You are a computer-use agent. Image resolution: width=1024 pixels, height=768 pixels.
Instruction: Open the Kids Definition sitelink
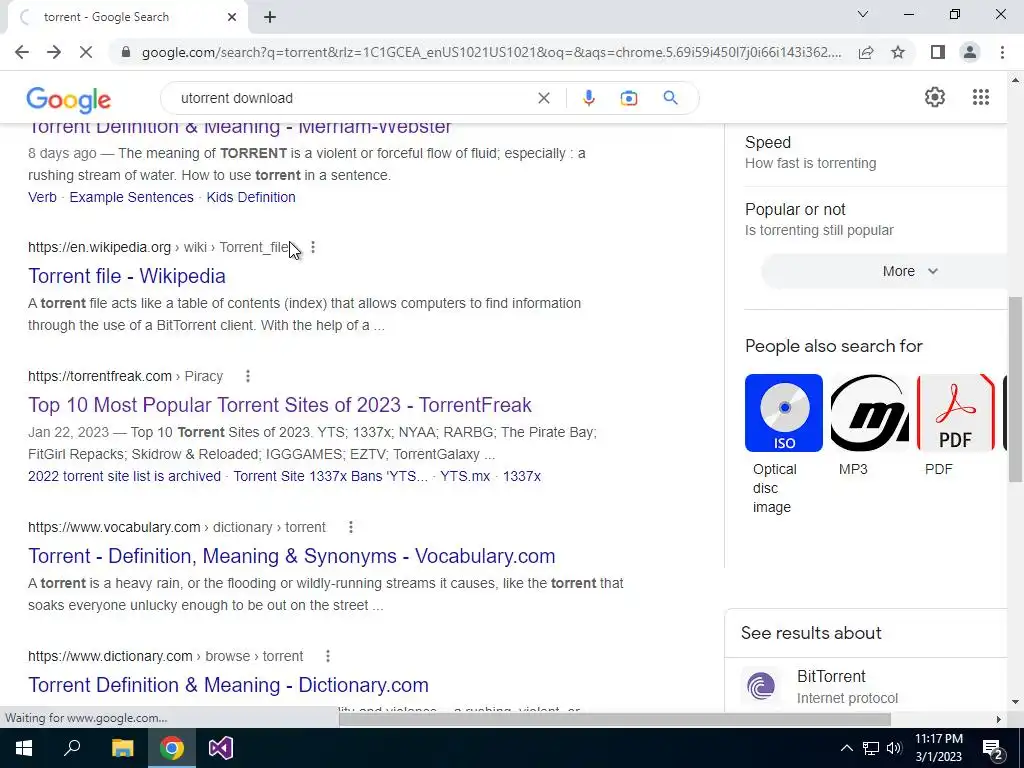point(251,197)
